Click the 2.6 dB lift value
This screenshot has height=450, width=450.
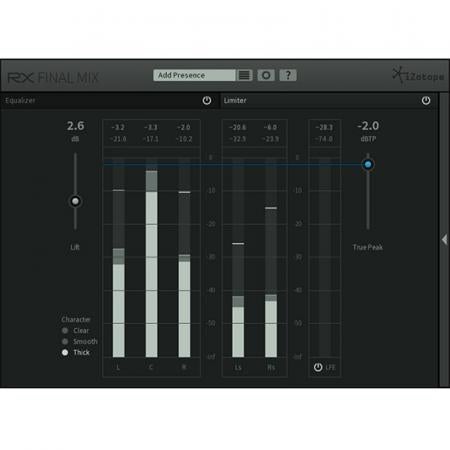pos(76,126)
